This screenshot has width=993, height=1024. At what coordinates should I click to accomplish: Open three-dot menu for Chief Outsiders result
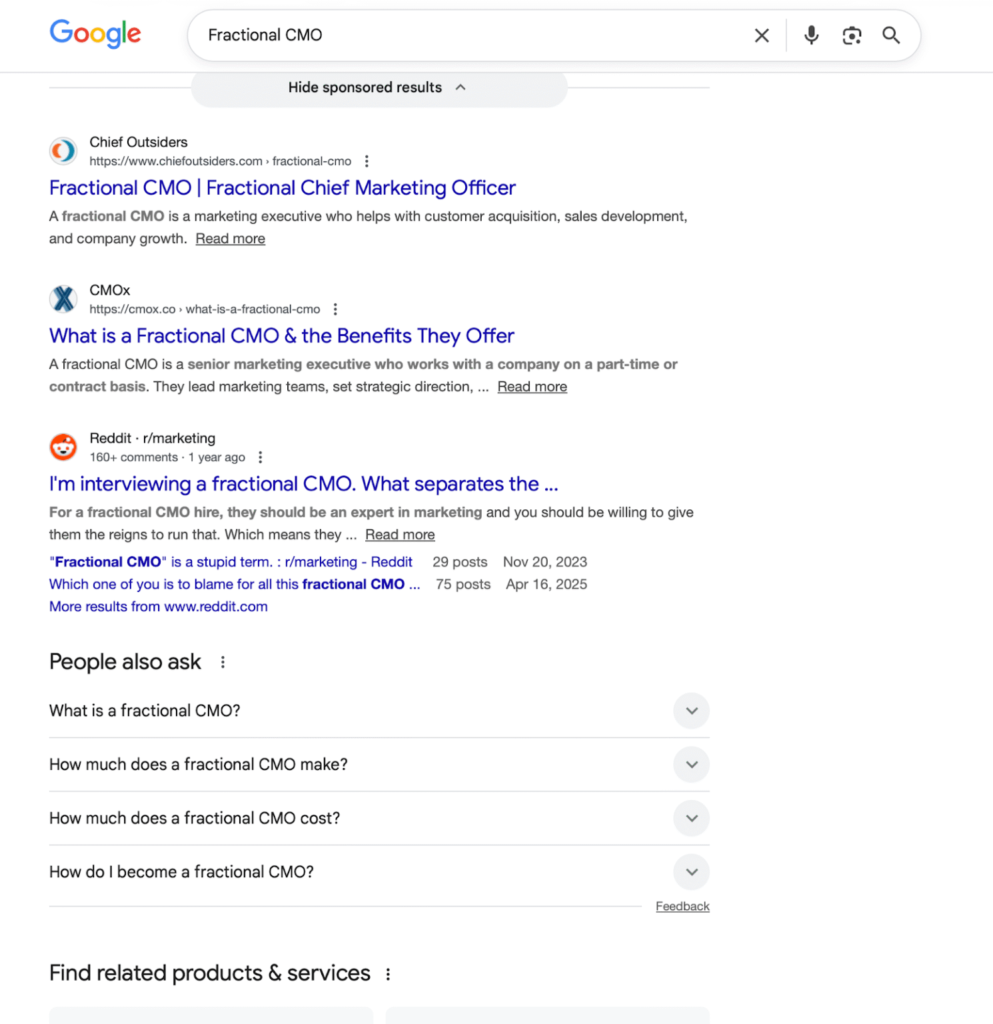[367, 161]
